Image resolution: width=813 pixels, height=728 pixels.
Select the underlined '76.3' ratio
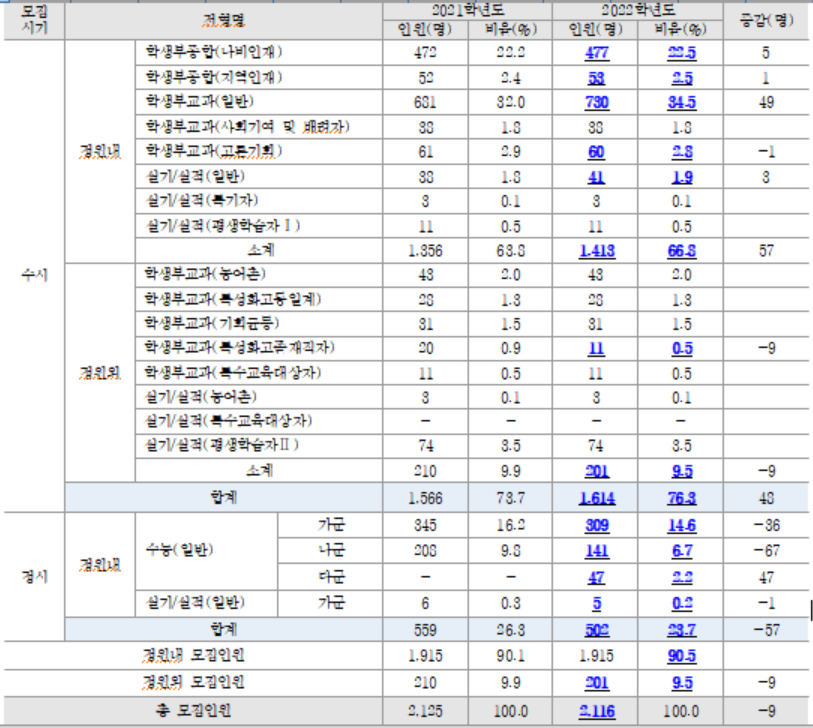682,498
